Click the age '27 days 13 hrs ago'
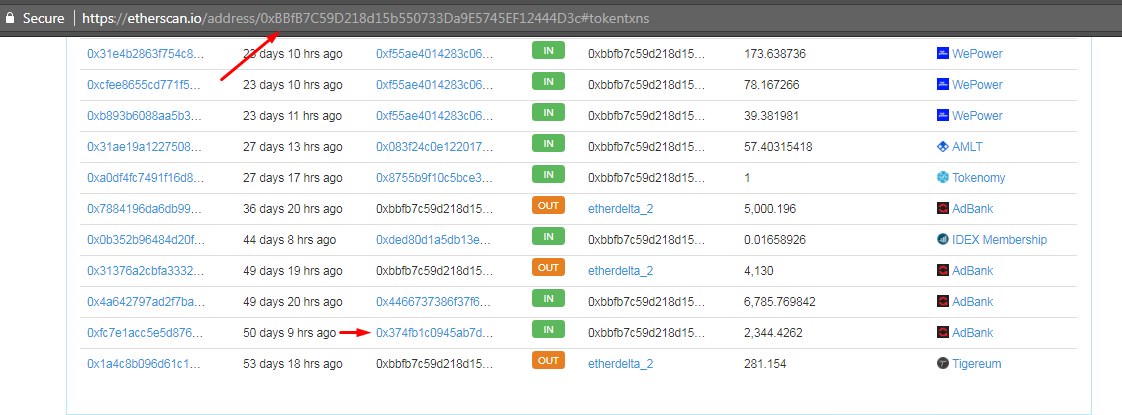1122x415 pixels. coord(293,147)
